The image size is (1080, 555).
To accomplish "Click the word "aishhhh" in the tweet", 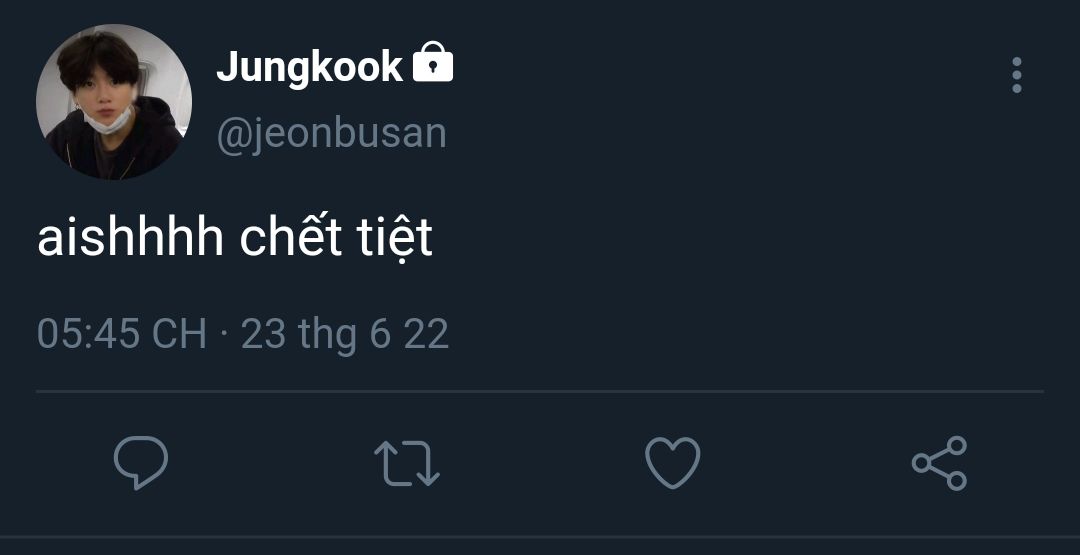I will point(129,240).
